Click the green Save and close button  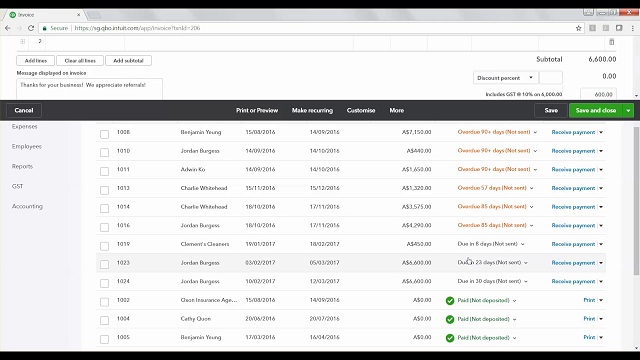[596, 110]
